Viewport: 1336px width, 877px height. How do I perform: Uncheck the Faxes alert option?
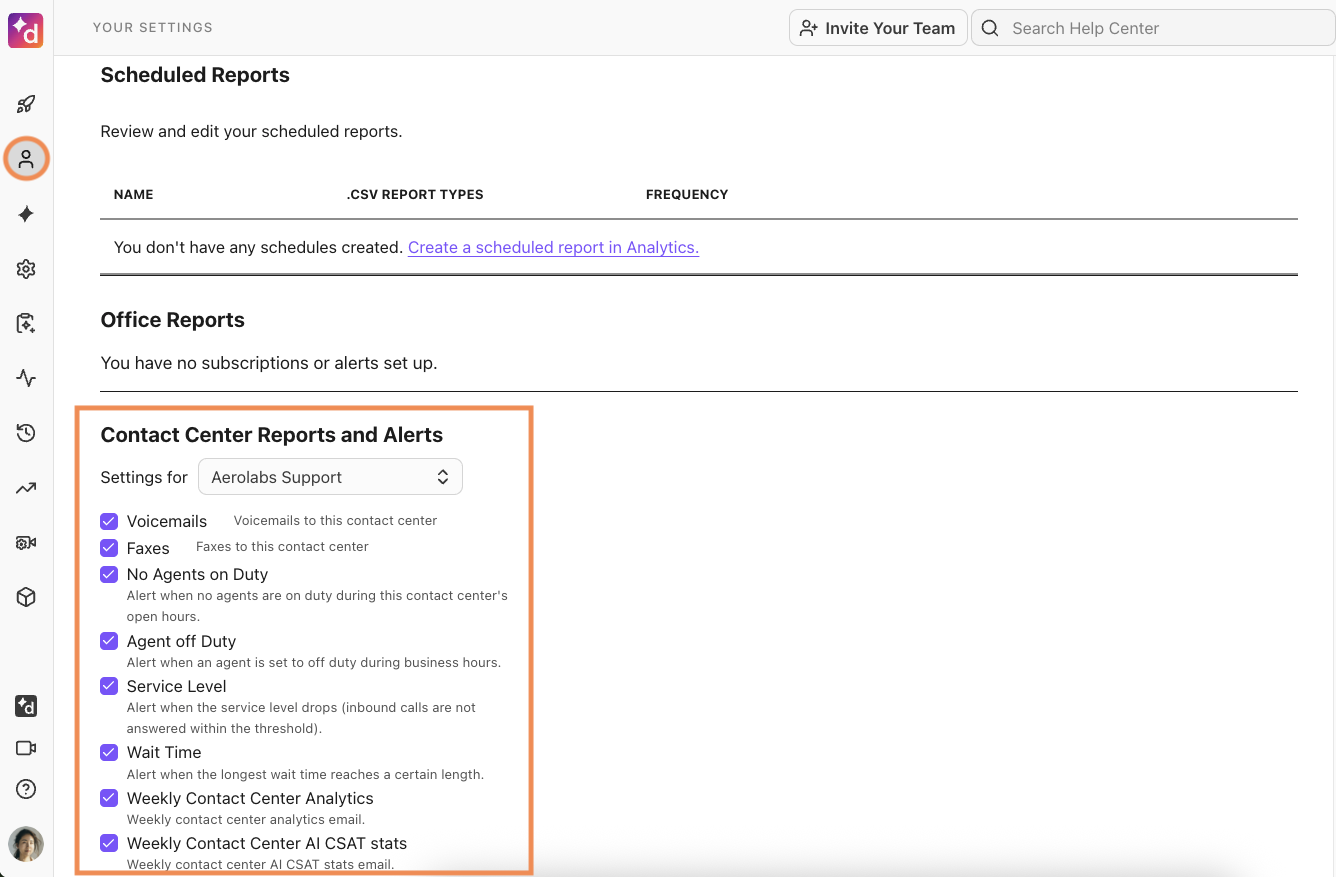[x=108, y=546]
